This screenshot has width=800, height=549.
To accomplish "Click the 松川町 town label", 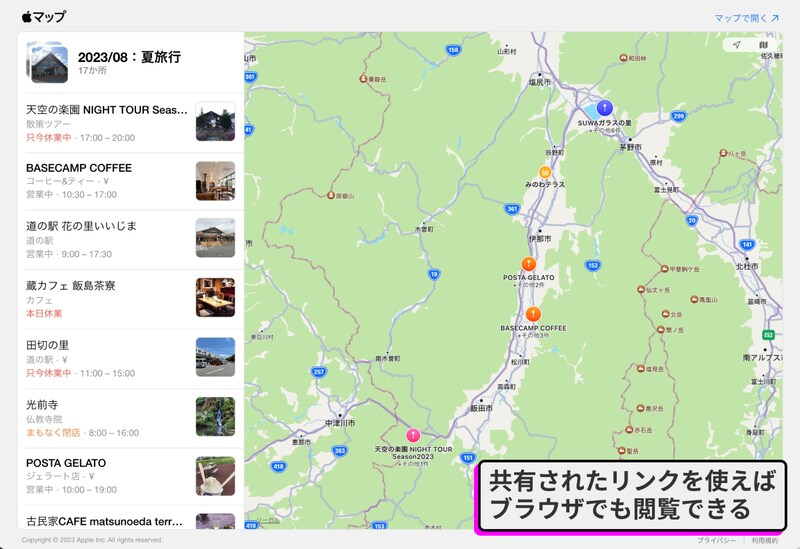I will point(520,362).
